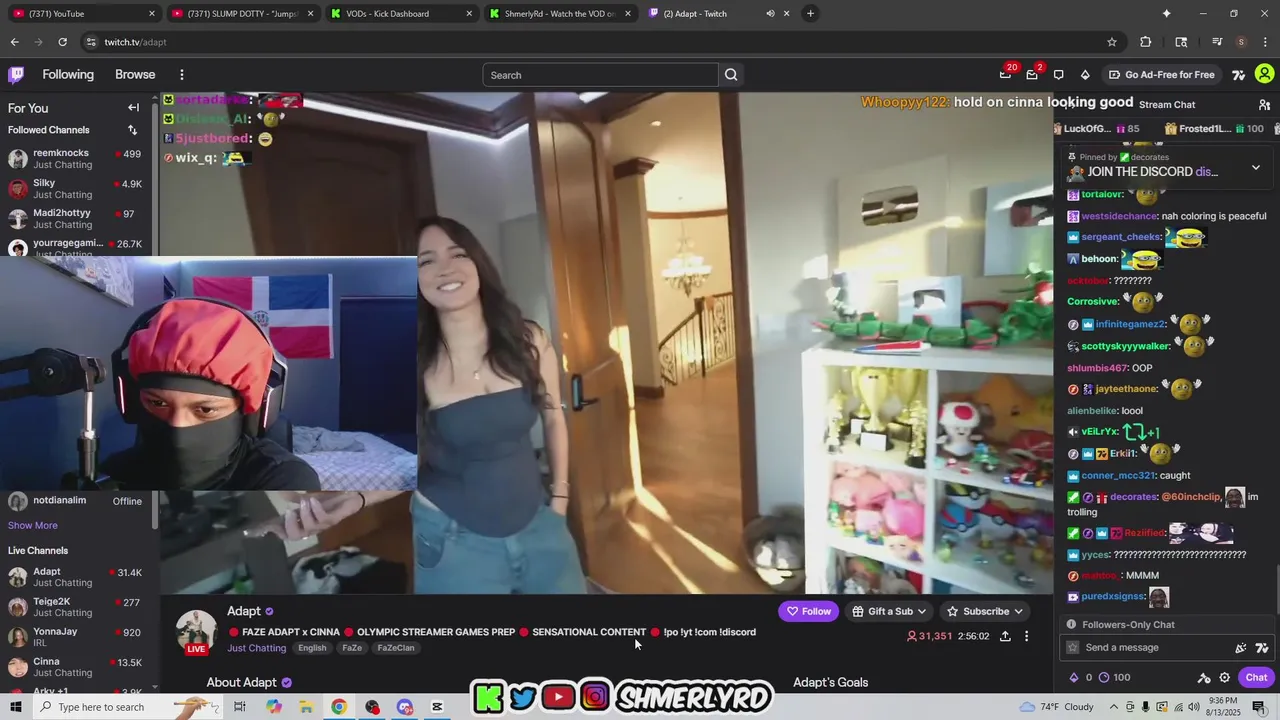
Task: Open Whispers speech bubble icon
Action: point(1058,75)
